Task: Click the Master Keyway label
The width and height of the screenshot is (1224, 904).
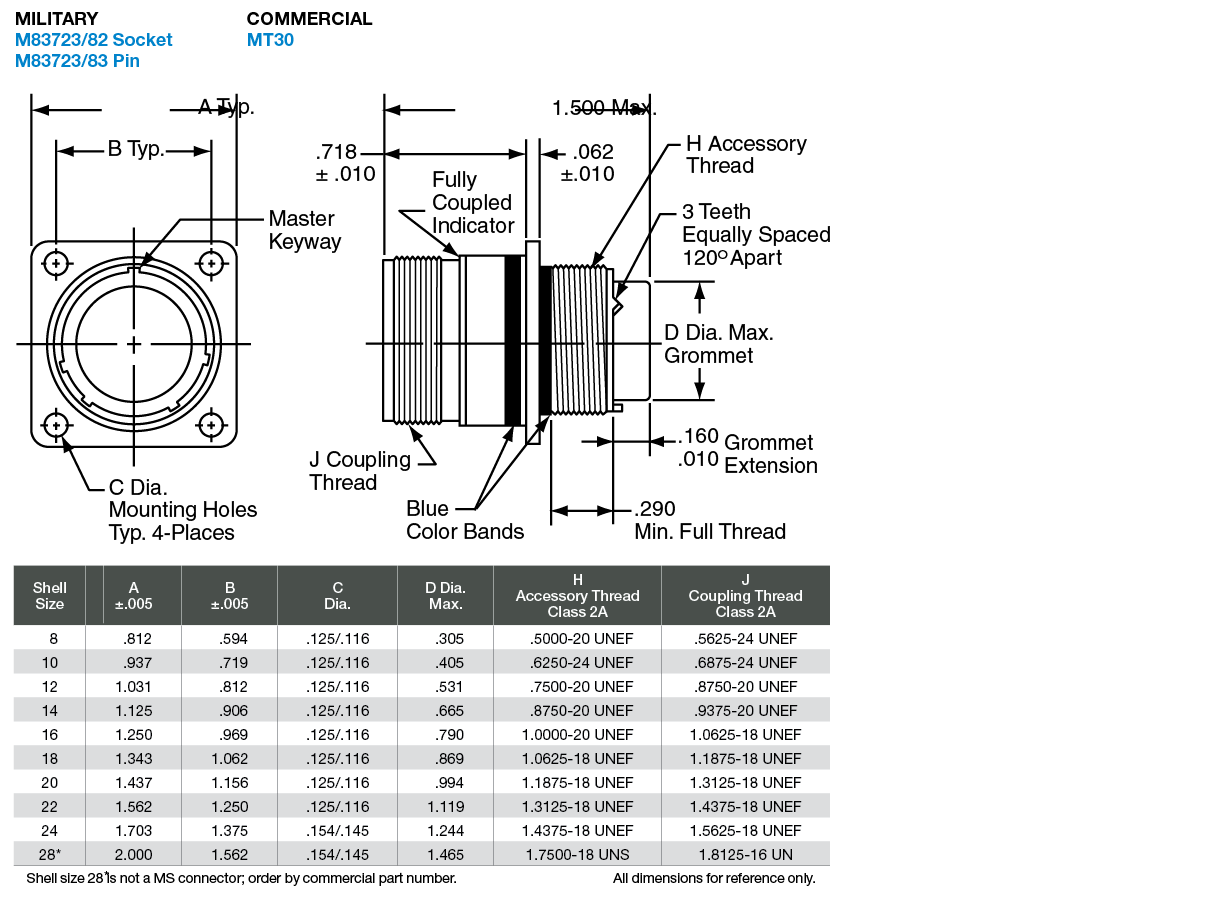Action: point(305,230)
